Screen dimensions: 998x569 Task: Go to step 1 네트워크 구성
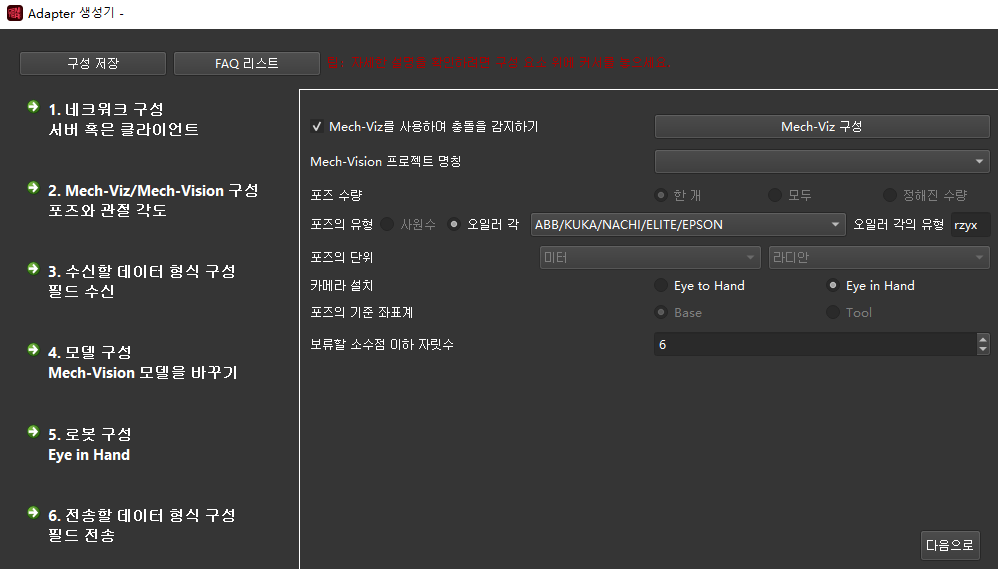[x=123, y=119]
